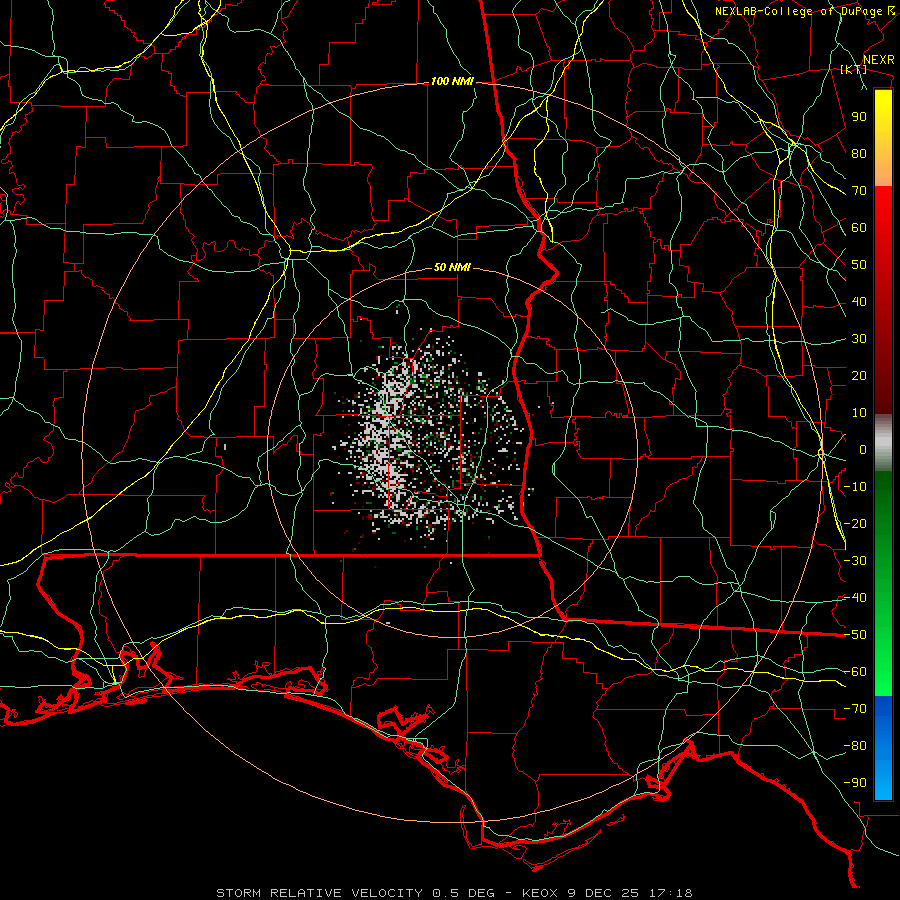
Task: Click the NEXR label above the color scale
Action: pos(879,60)
